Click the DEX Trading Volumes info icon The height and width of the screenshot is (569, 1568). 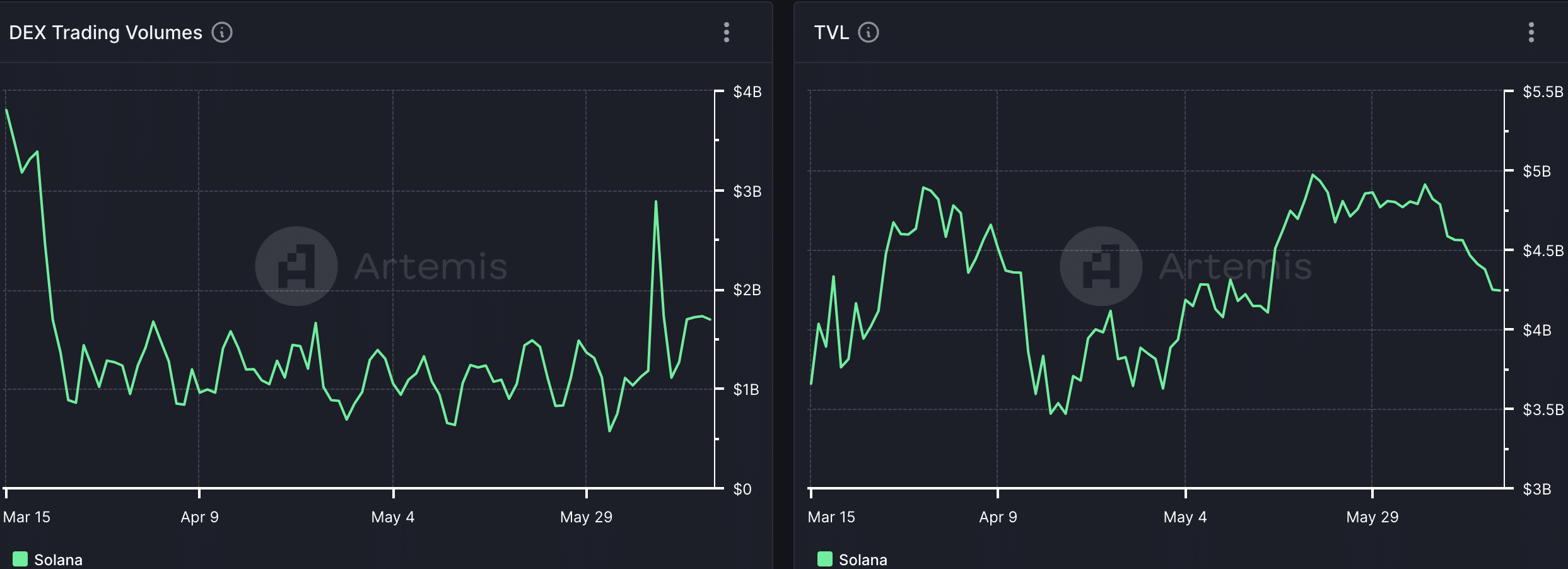pos(222,32)
